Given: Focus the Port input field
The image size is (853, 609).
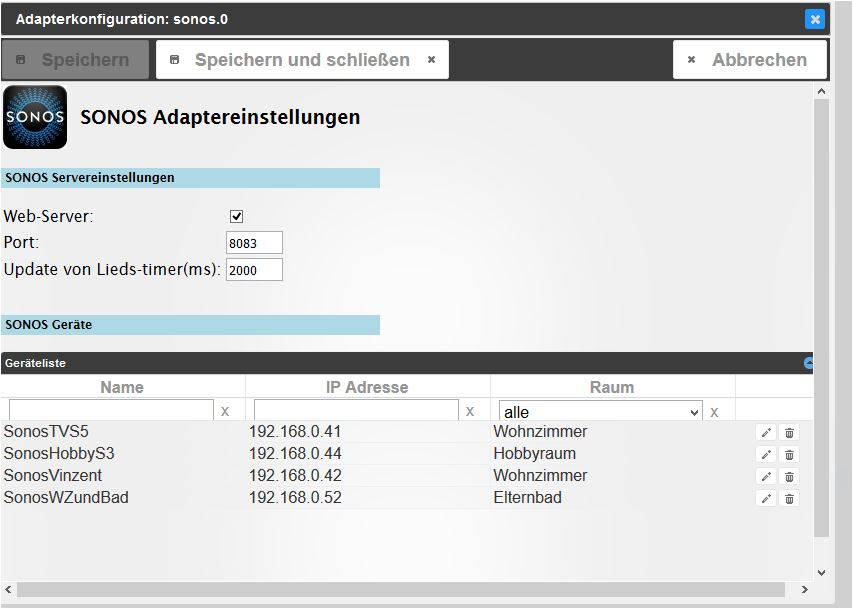Looking at the screenshot, I should pos(254,243).
